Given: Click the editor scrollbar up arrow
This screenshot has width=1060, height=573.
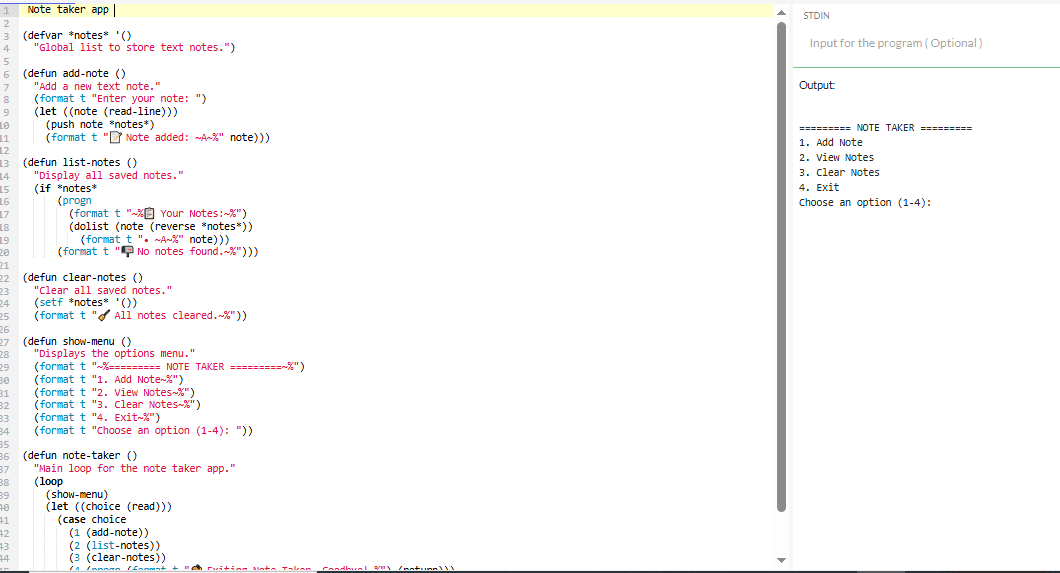Looking at the screenshot, I should [x=782, y=11].
